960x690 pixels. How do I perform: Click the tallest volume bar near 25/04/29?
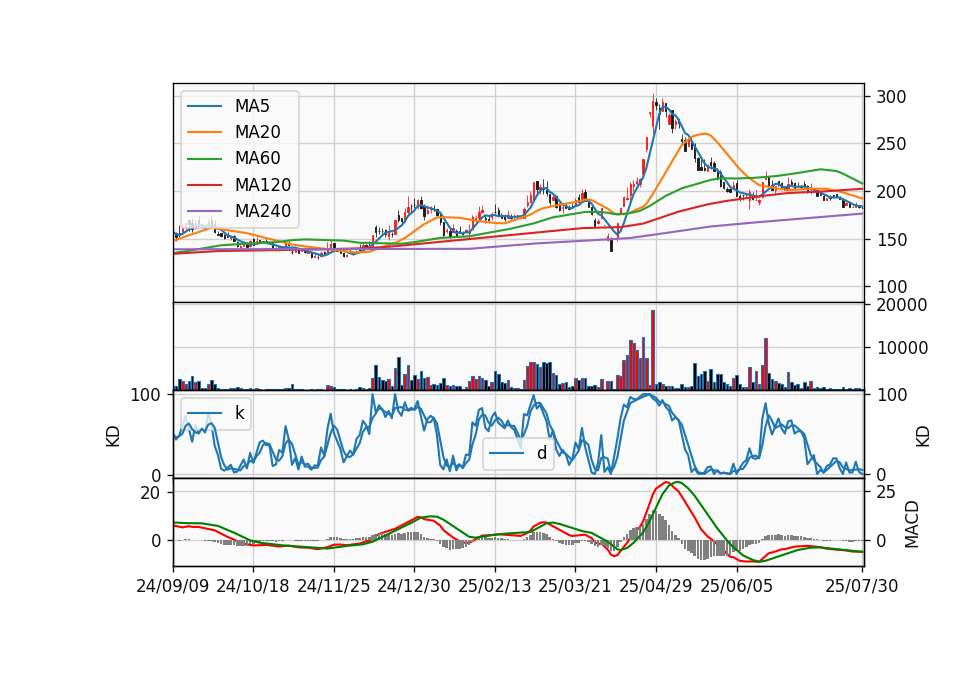tap(653, 350)
